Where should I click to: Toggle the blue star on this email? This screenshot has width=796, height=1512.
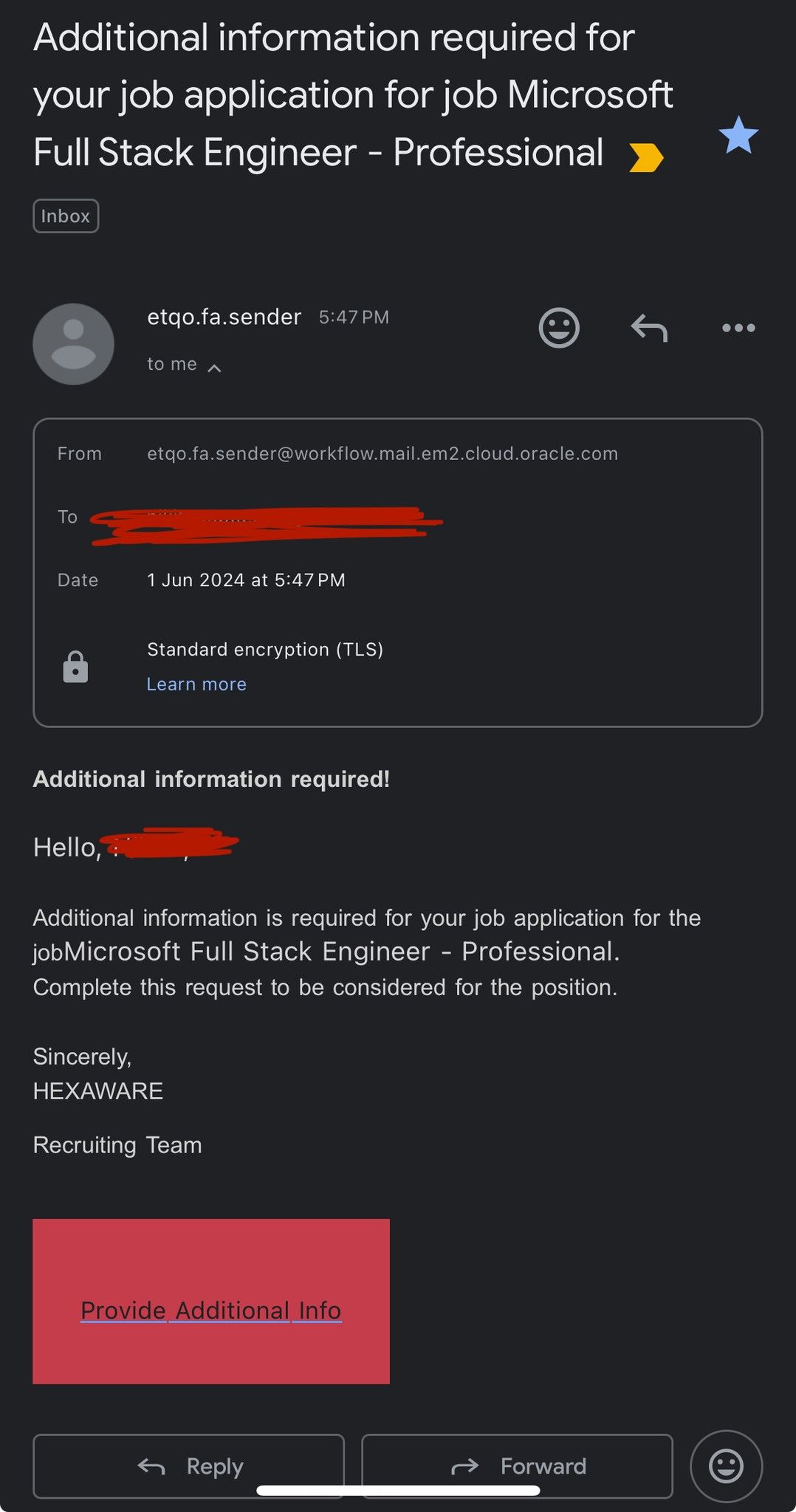[x=738, y=135]
